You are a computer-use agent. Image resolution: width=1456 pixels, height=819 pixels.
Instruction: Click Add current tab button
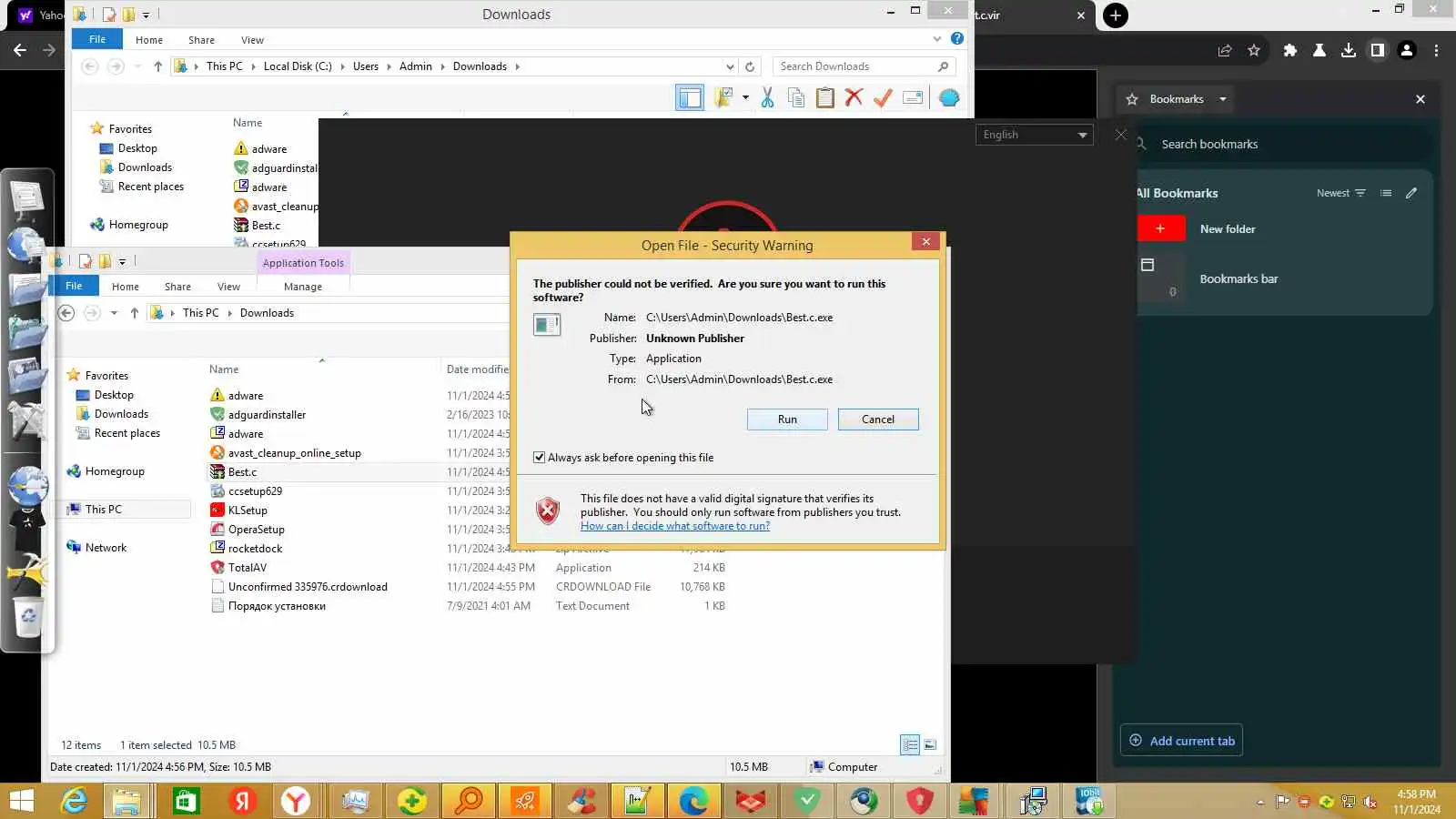point(1181,741)
